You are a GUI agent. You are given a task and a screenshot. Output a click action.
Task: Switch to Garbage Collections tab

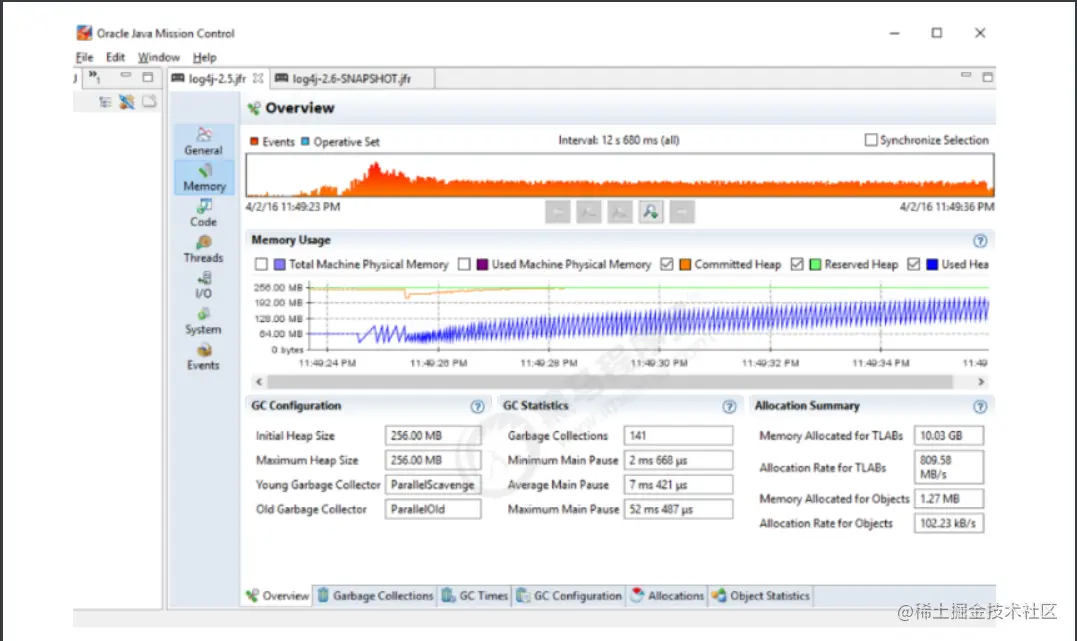tap(375, 596)
